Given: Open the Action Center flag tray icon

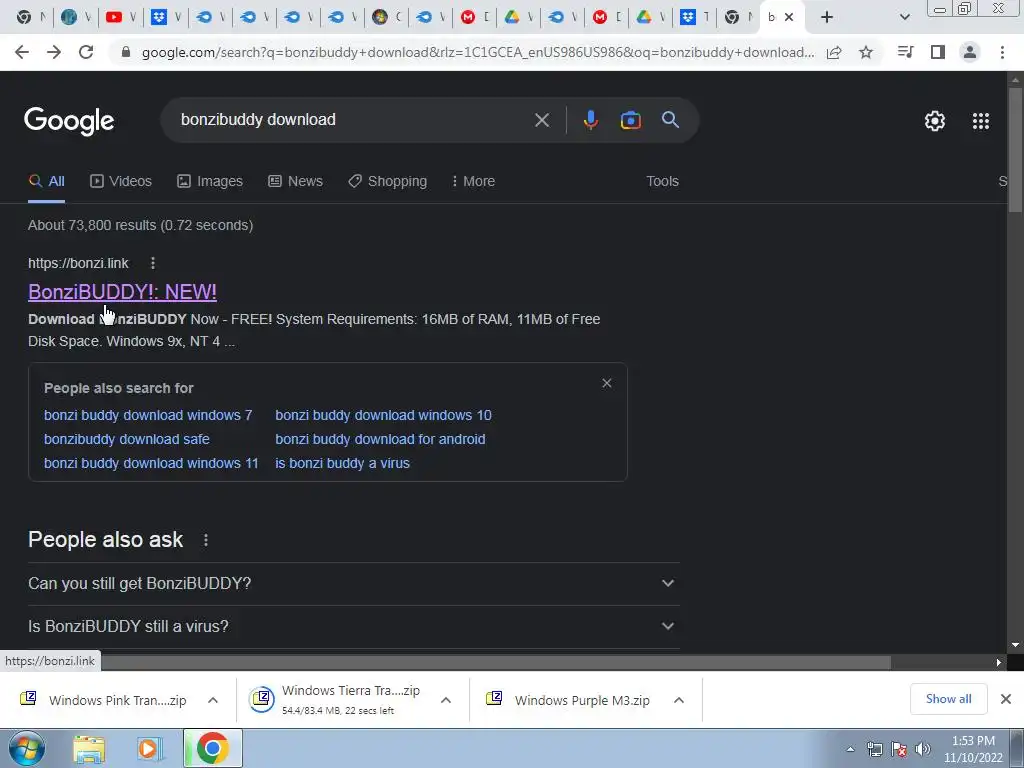Looking at the screenshot, I should point(899,749).
